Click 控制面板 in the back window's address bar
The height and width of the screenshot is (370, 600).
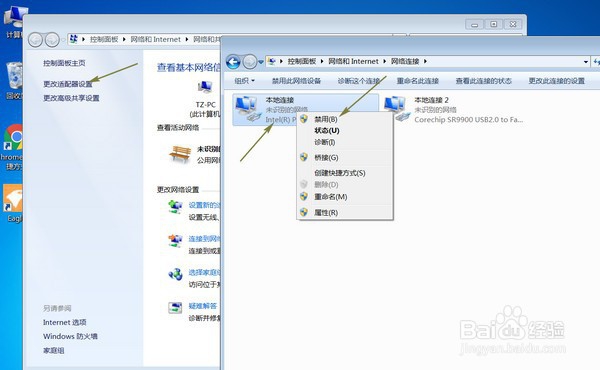pyautogui.click(x=104, y=39)
